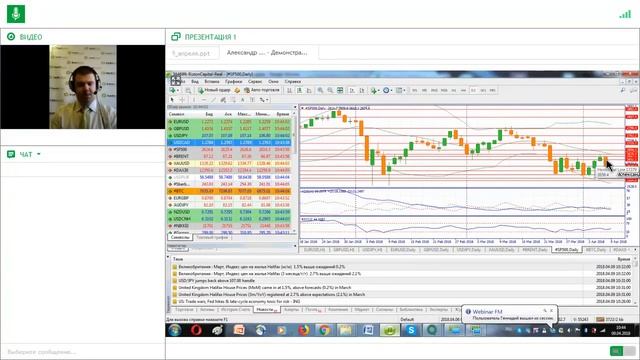Screen dimensions: 640x360
Task: Click the presenter video thumbnail
Action: pyautogui.click(x=83, y=87)
